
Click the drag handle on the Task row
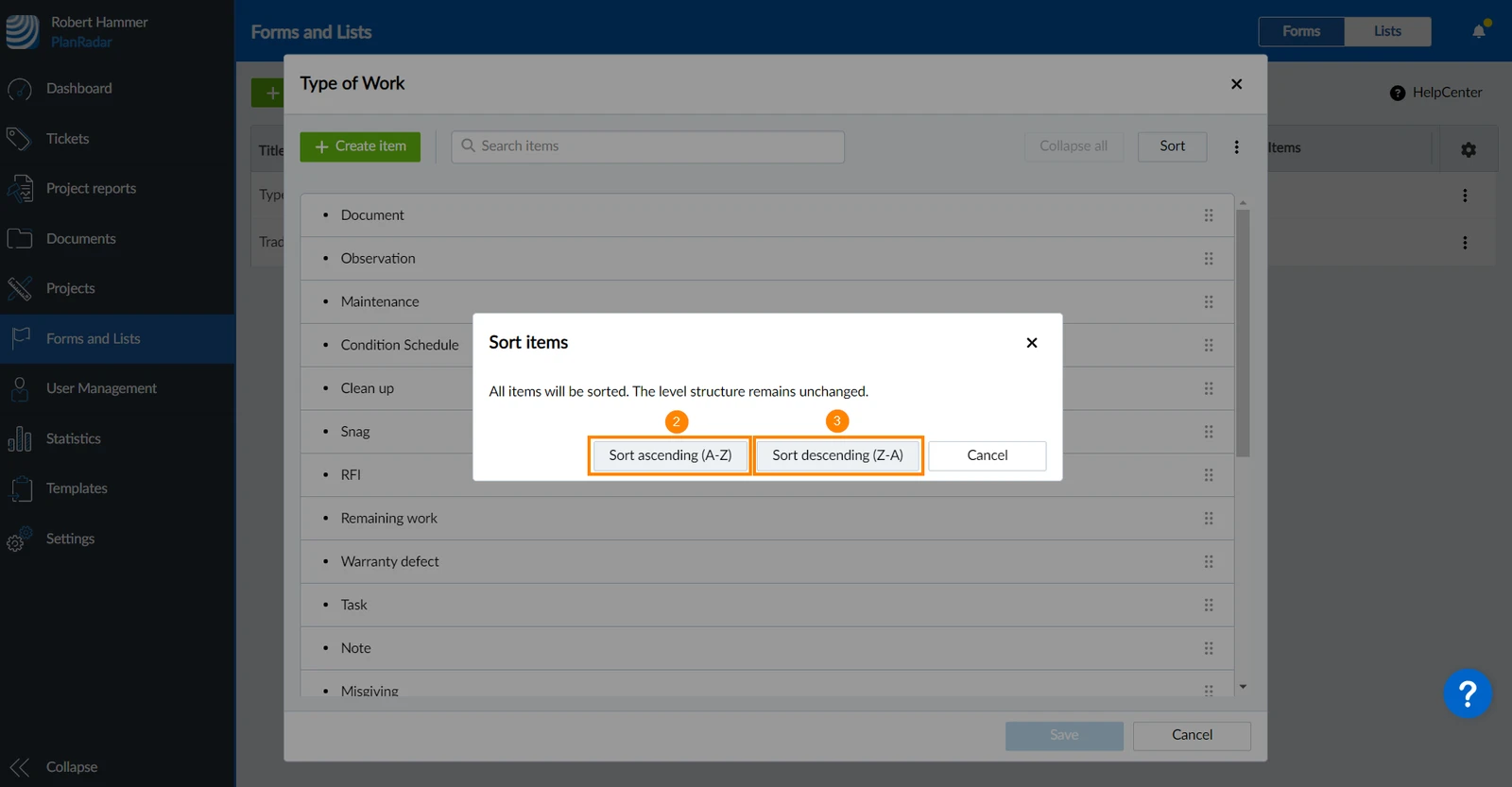tap(1209, 605)
